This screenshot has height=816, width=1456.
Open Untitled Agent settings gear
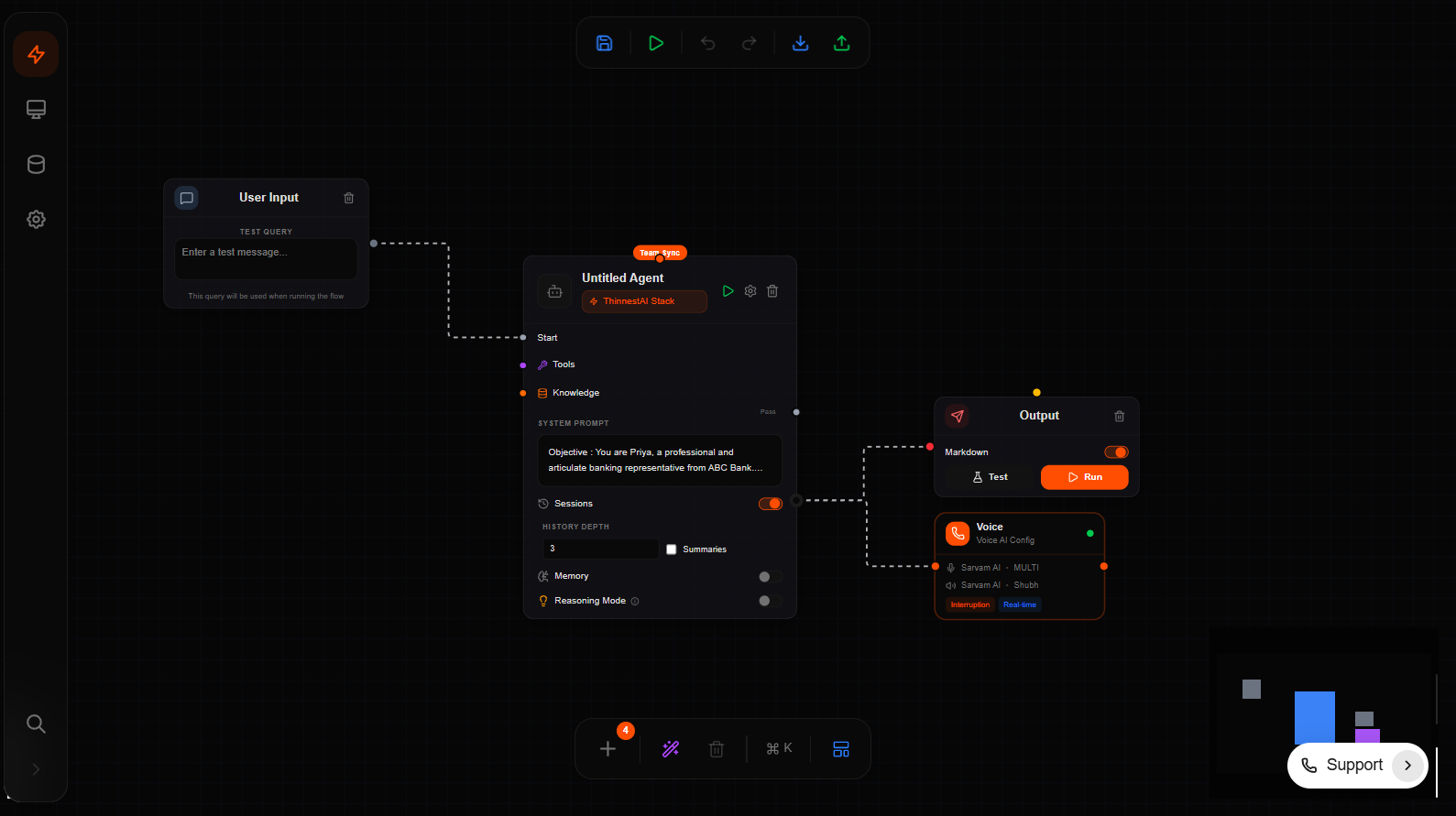750,291
